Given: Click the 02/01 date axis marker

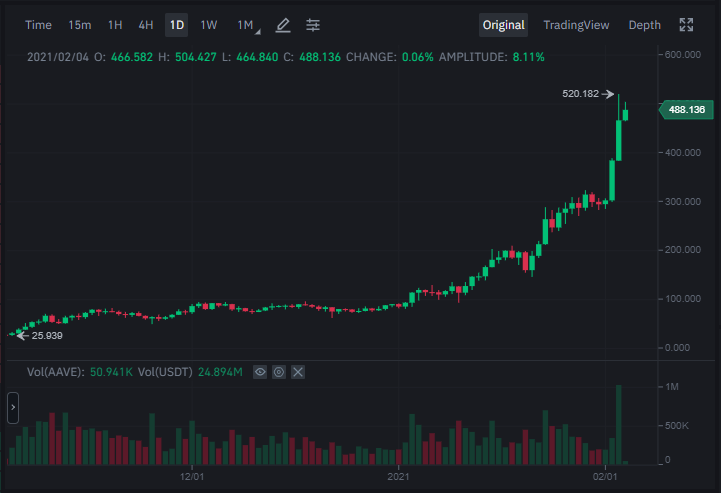Looking at the screenshot, I should [x=605, y=476].
